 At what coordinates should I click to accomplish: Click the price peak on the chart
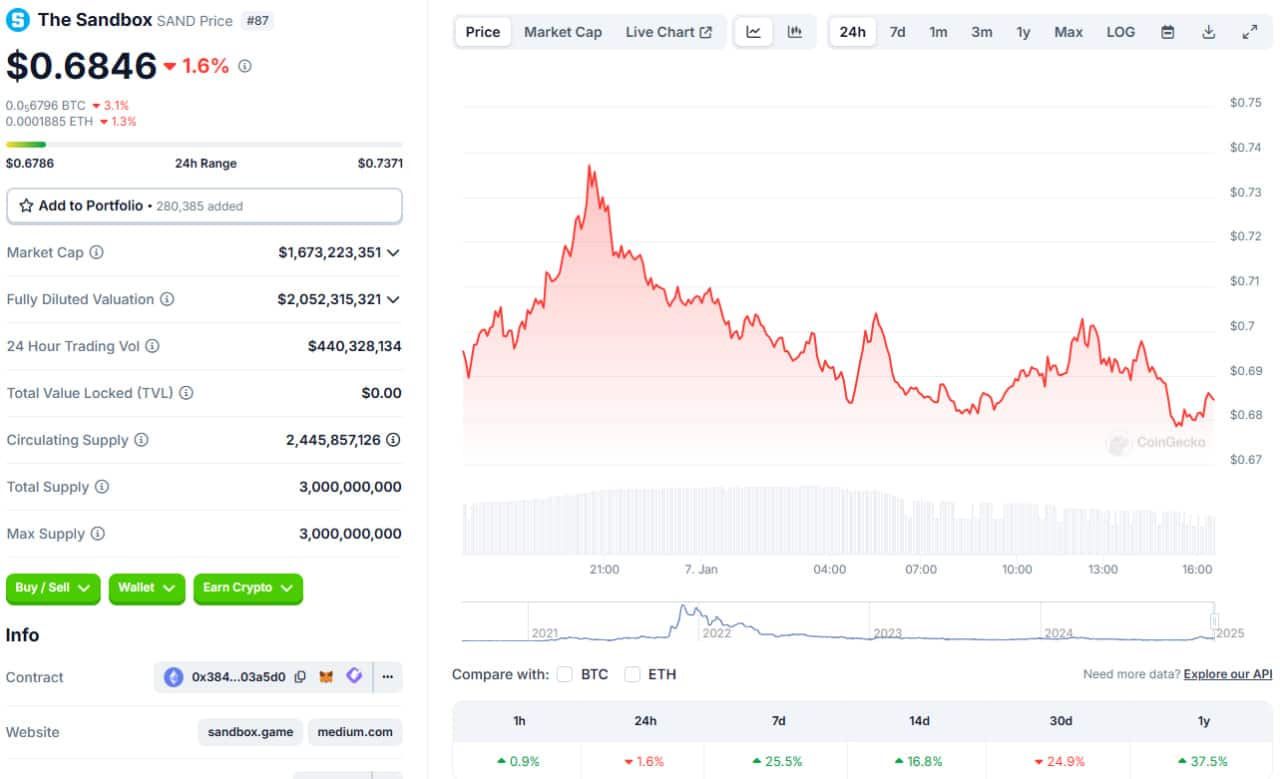click(x=590, y=166)
